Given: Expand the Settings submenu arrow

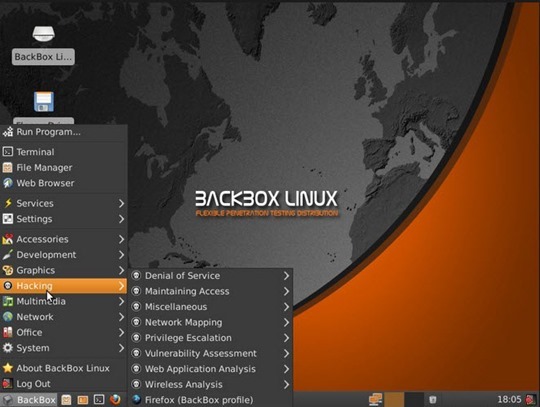Looking at the screenshot, I should click(121, 219).
